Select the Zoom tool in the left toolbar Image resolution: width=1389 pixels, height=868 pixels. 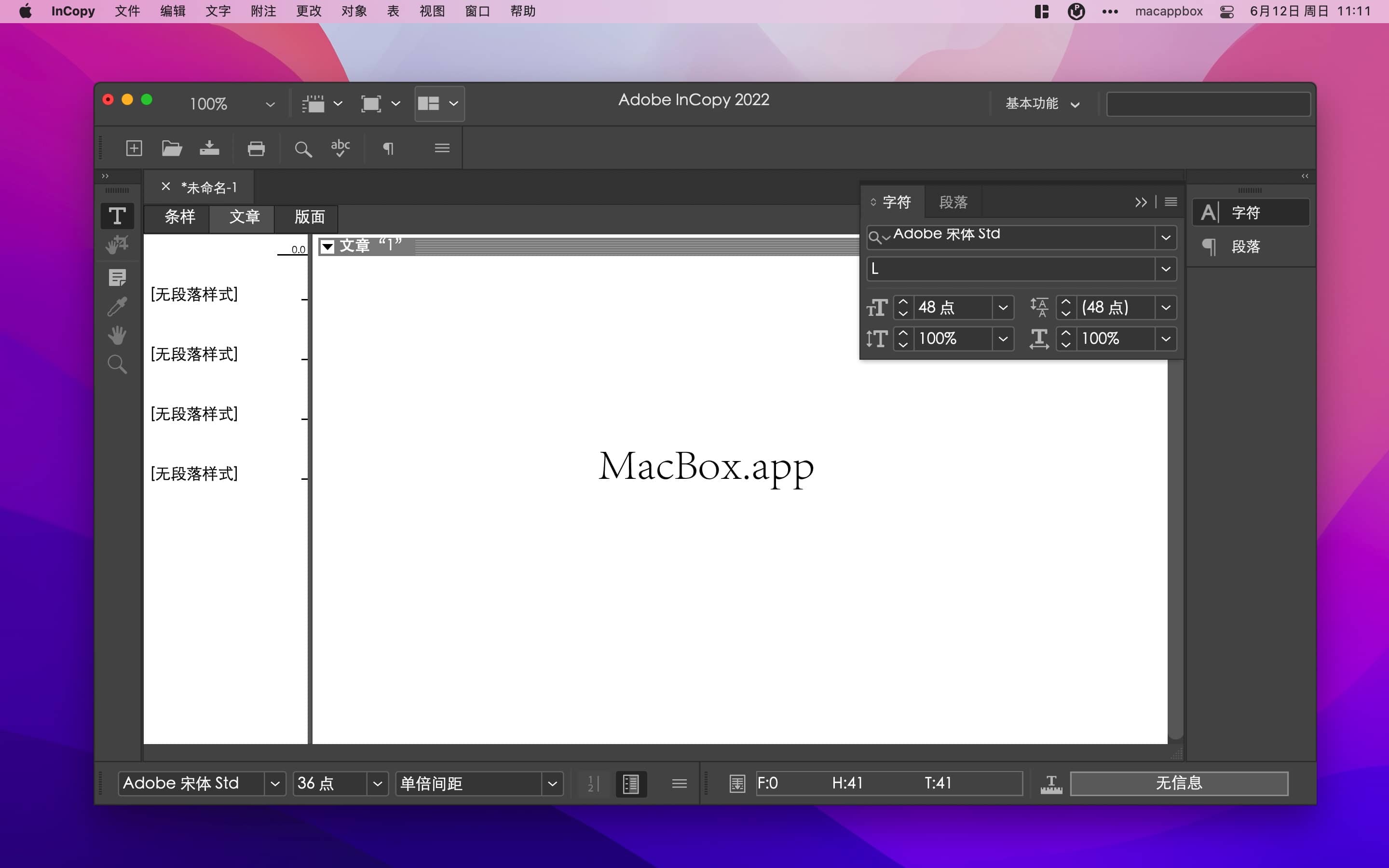point(117,365)
